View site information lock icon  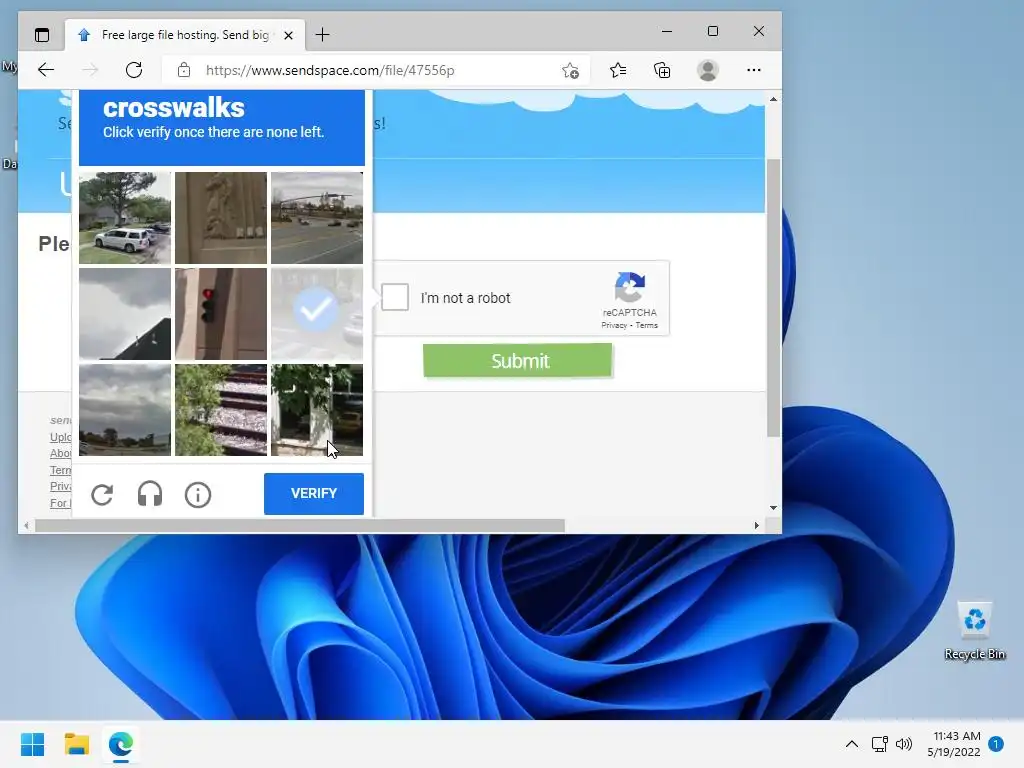(184, 70)
